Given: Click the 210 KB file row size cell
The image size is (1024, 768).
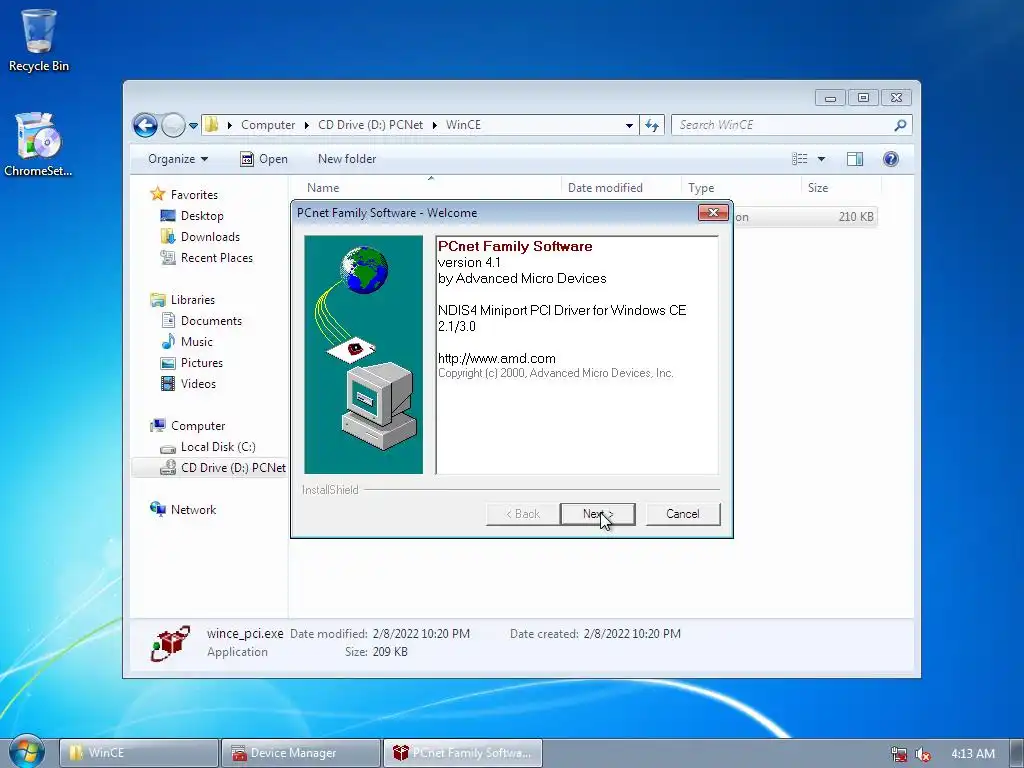Looking at the screenshot, I should pyautogui.click(x=856, y=217).
